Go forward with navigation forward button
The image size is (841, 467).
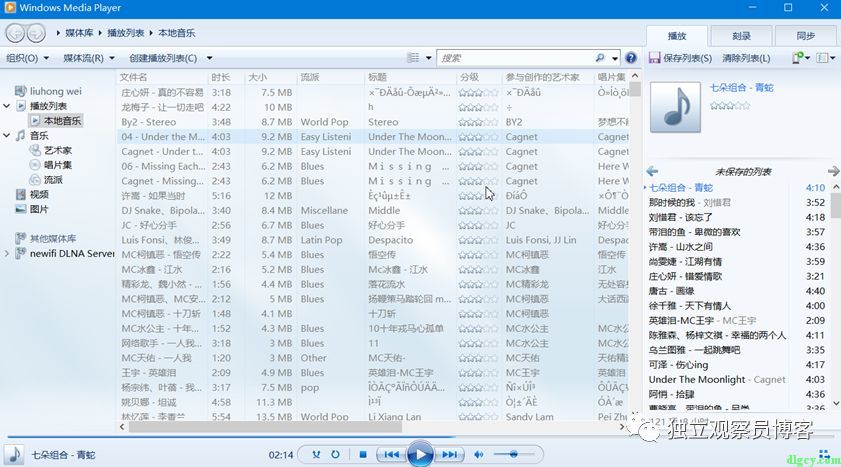click(36, 33)
